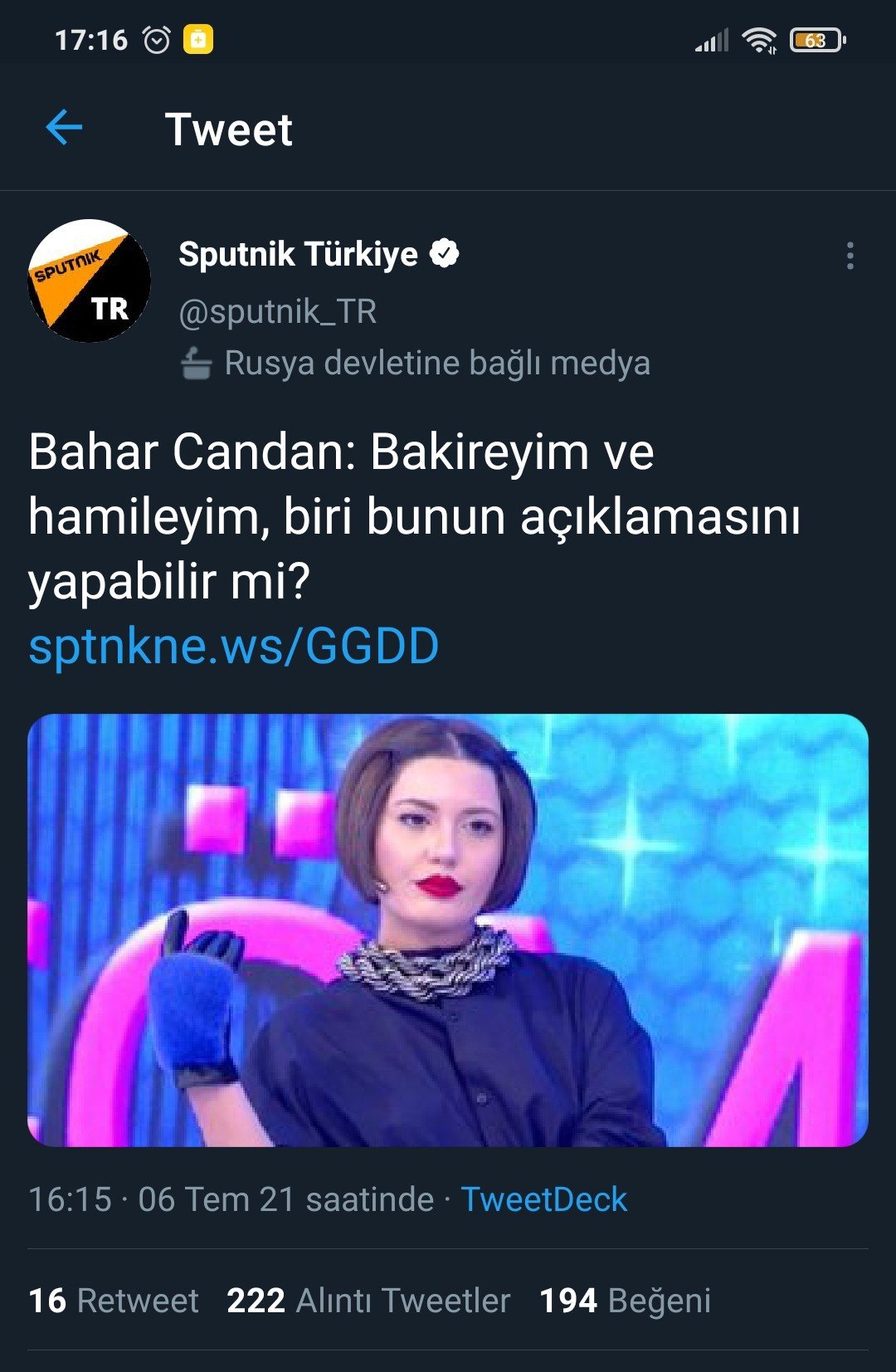View the 222 Alıntı Tweetler list
The image size is (896, 1372).
[368, 1301]
